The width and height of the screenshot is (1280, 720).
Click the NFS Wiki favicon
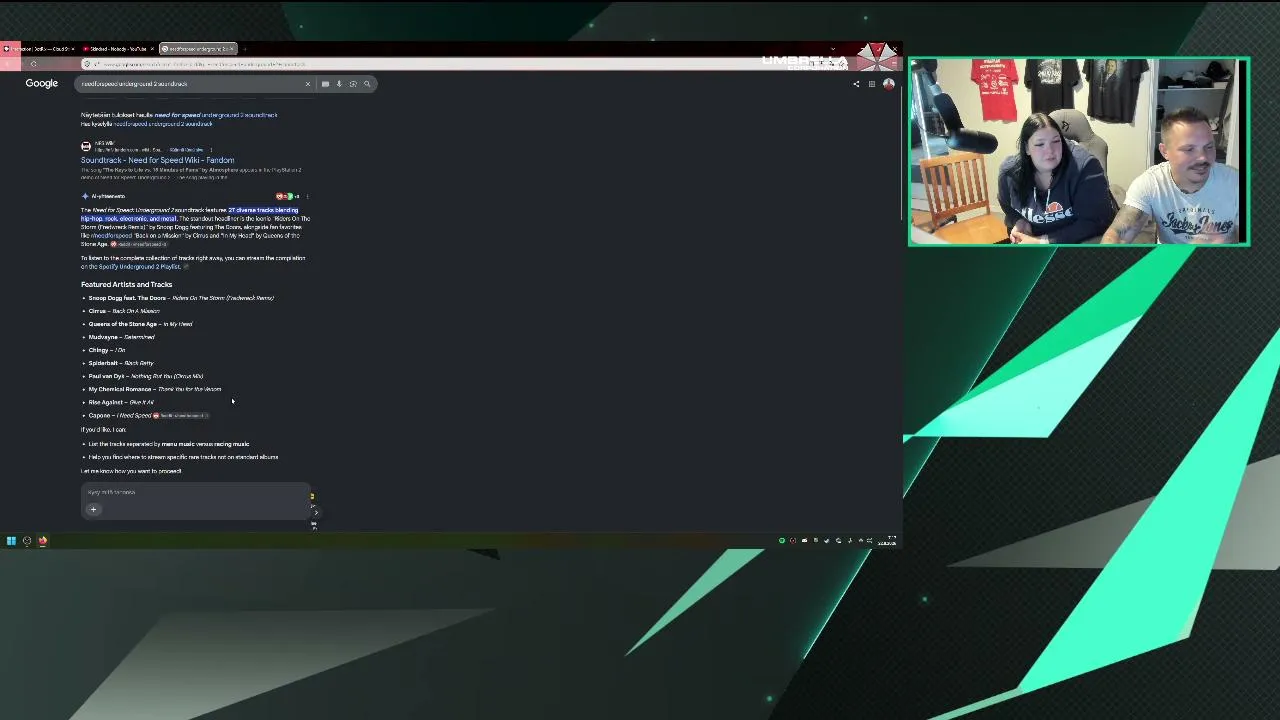coord(86,146)
